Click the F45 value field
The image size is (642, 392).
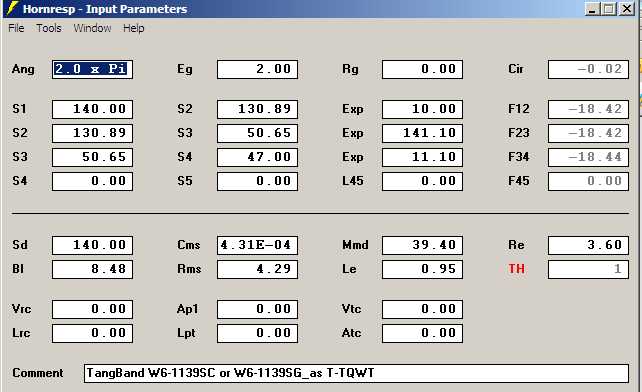(x=588, y=181)
